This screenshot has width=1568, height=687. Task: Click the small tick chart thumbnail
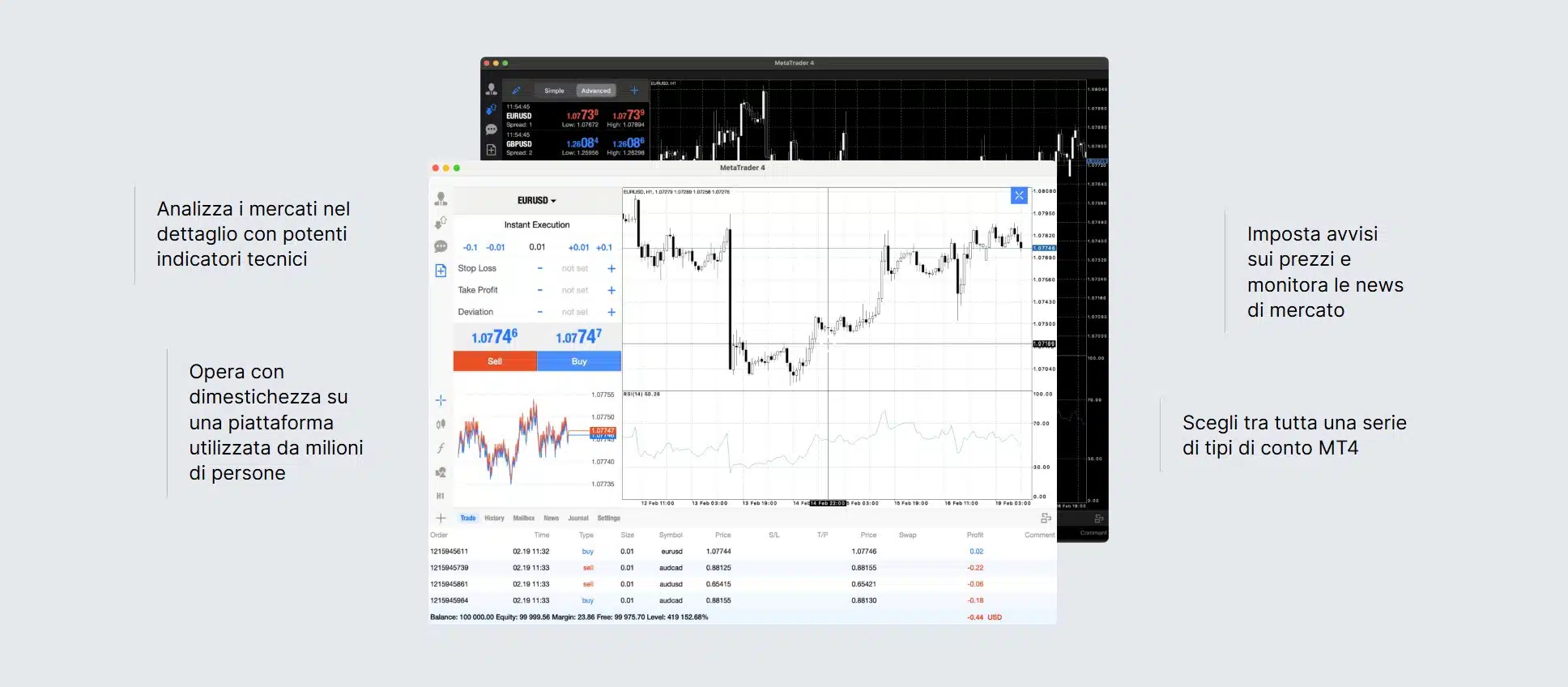pos(535,439)
